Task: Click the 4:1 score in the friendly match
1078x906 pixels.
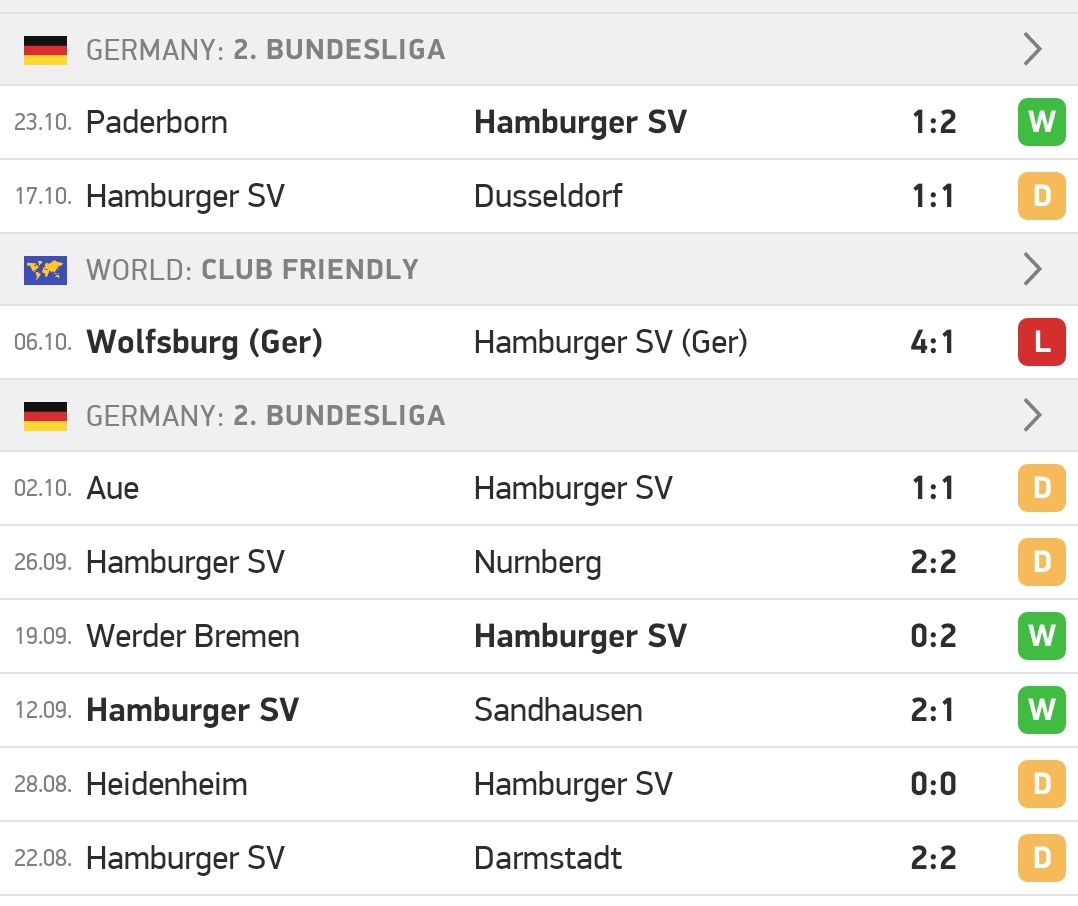Action: coord(932,342)
